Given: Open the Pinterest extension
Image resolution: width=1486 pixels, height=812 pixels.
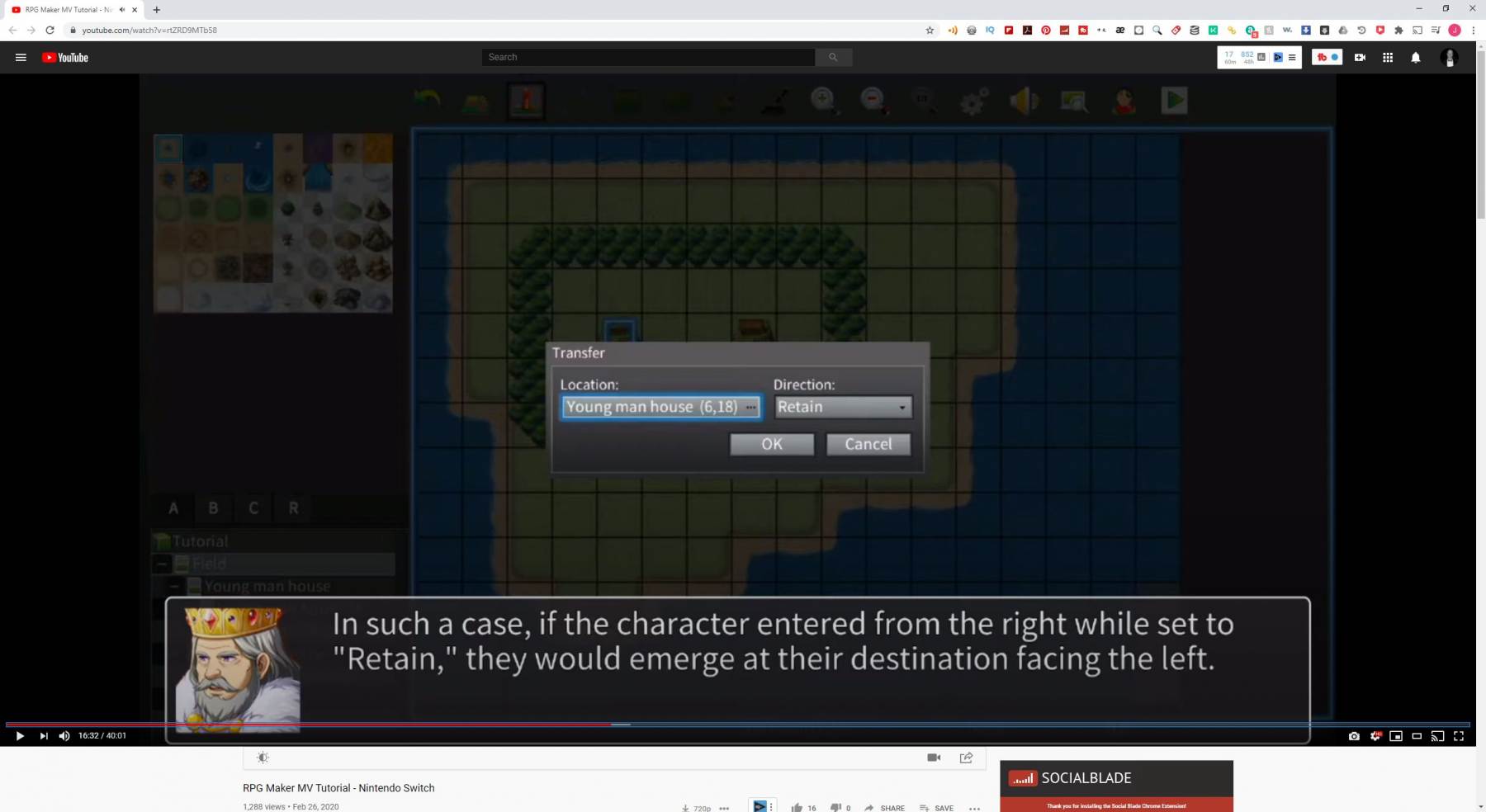Looking at the screenshot, I should 1046,30.
